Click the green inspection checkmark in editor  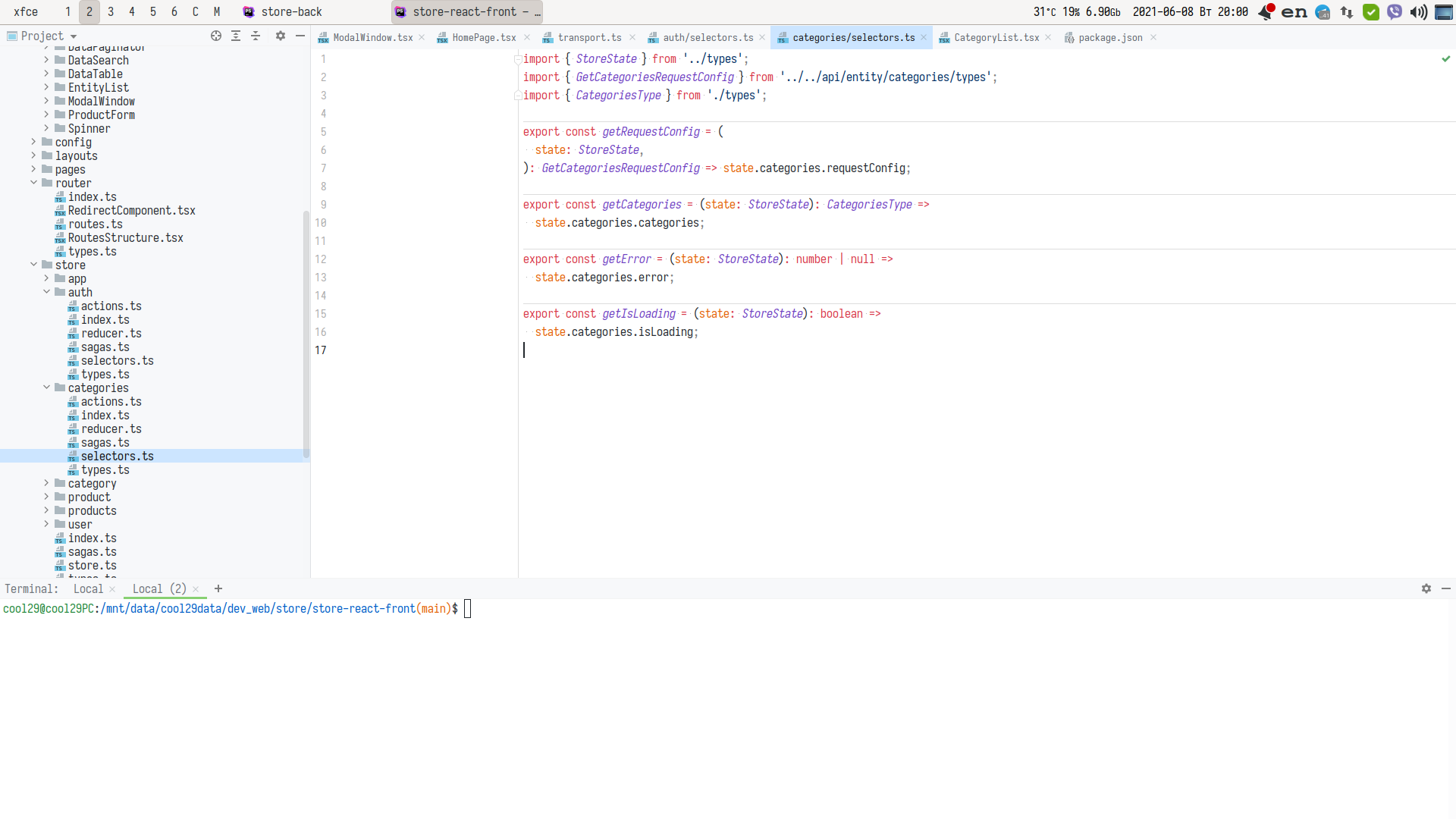click(1445, 58)
